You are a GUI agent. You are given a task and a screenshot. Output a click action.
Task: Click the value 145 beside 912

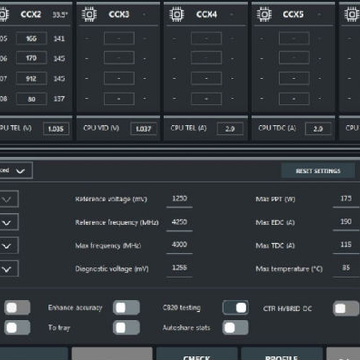59,79
